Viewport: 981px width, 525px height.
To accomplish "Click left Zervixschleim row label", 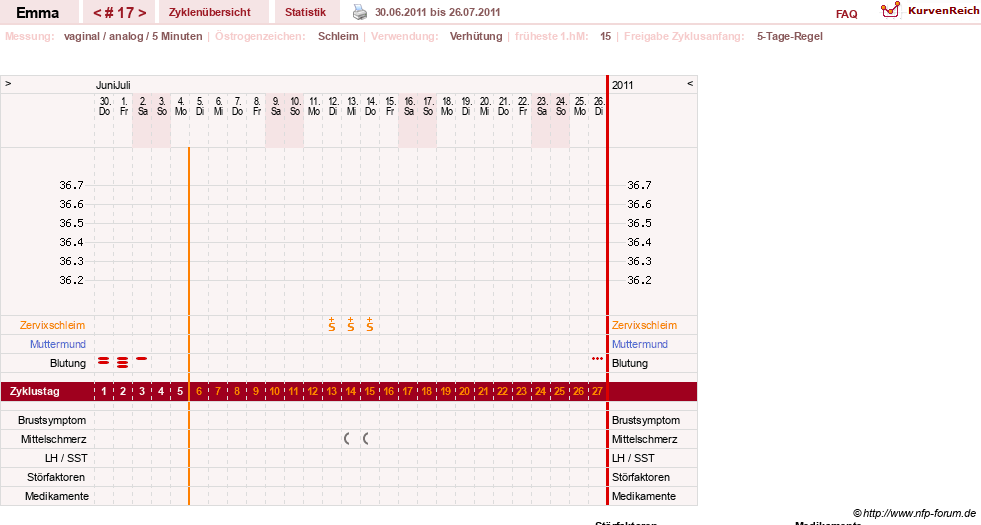I will pos(53,325).
